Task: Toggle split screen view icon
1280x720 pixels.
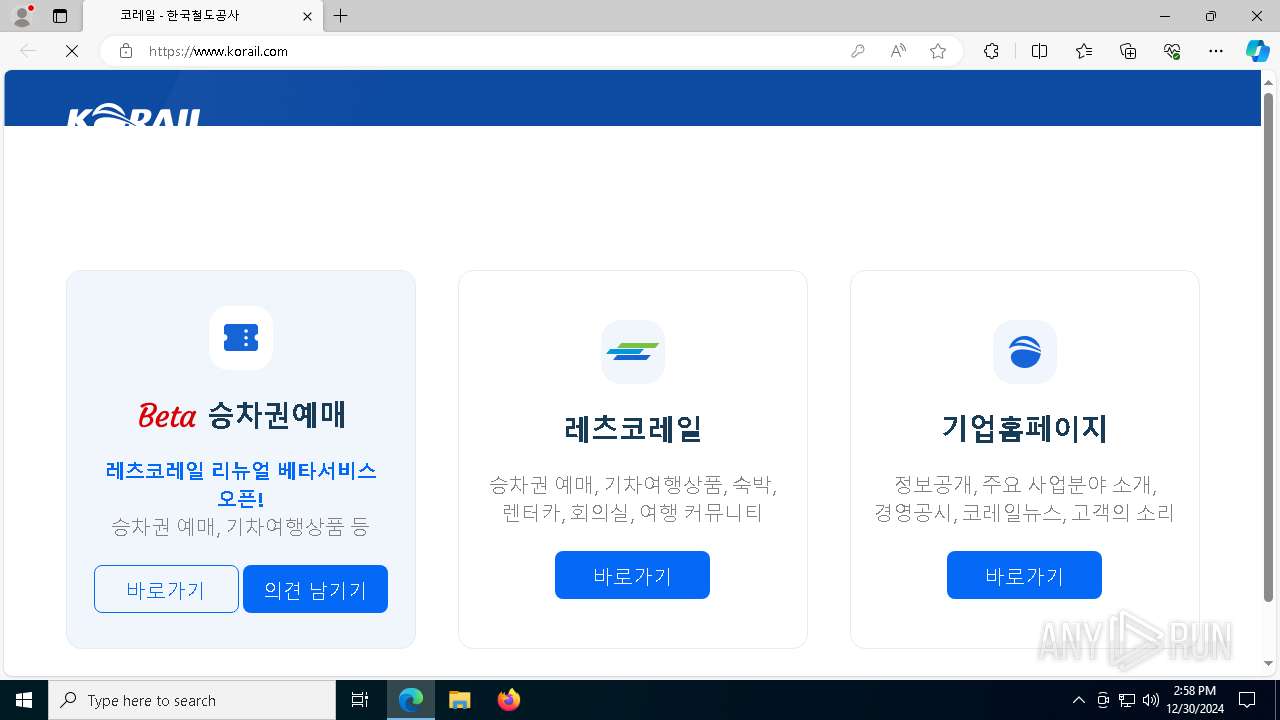Action: tap(1039, 51)
